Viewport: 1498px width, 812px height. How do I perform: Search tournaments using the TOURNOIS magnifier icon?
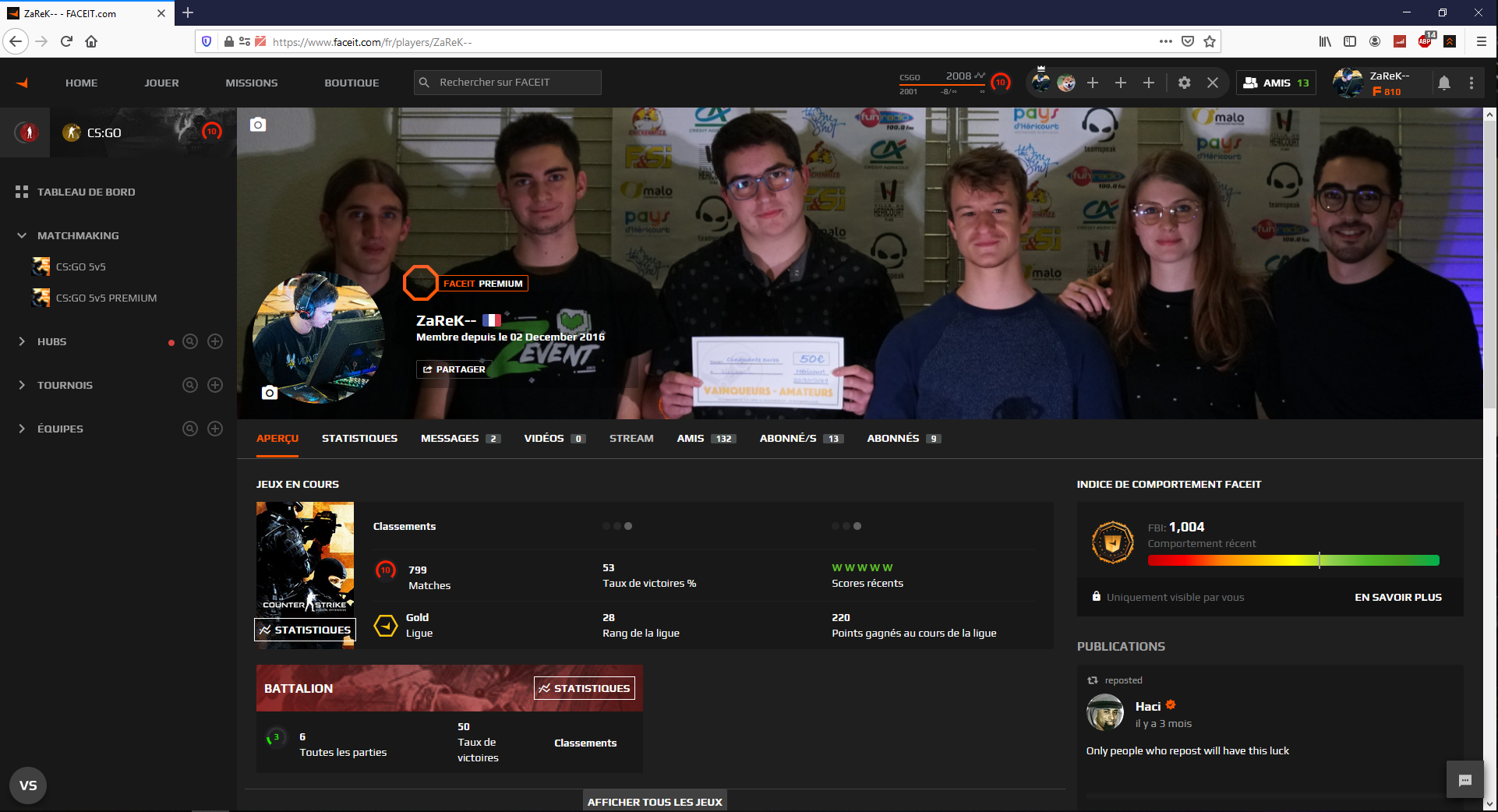coord(190,385)
